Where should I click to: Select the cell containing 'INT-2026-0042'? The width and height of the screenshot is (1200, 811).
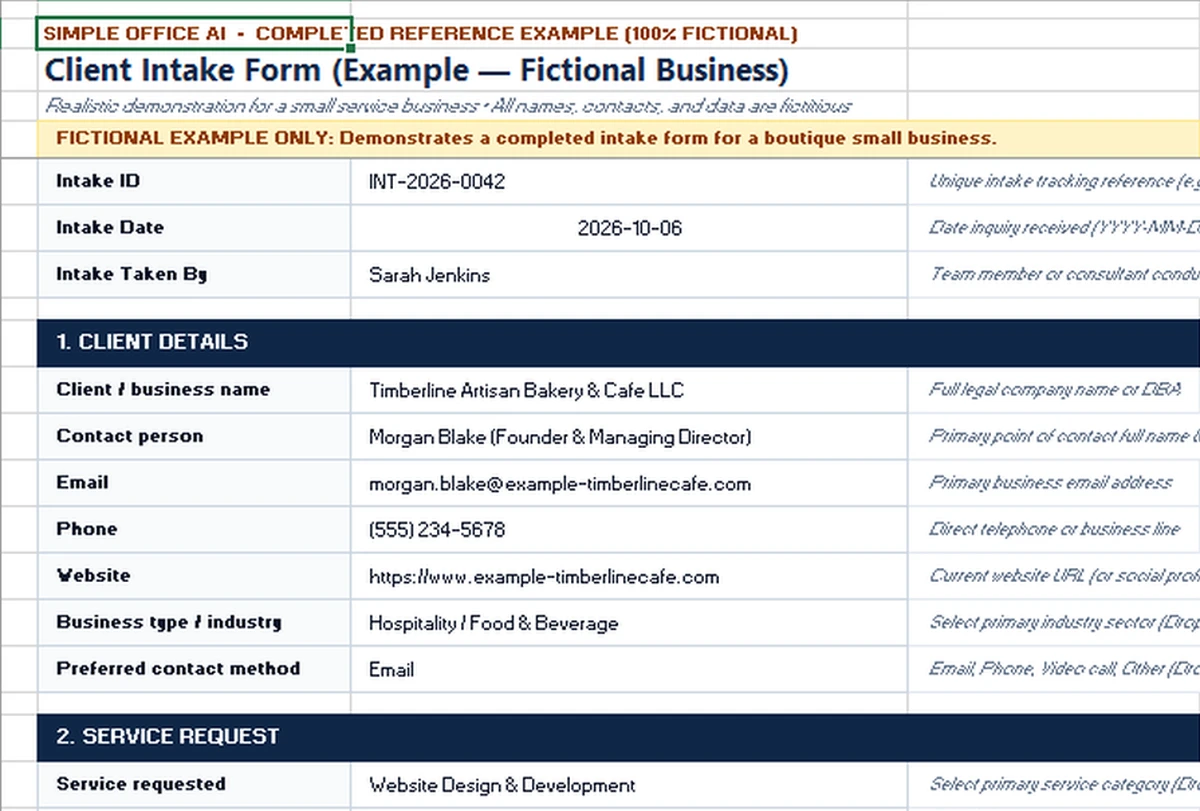point(629,181)
